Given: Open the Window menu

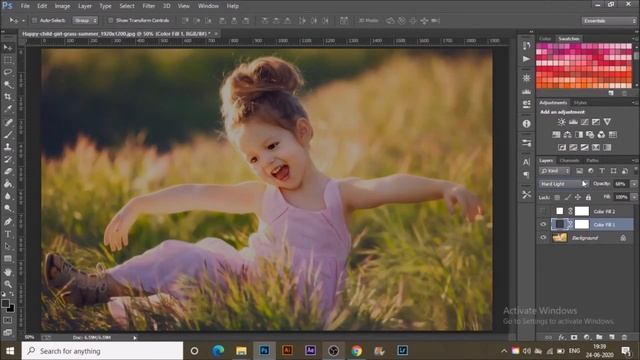Looking at the screenshot, I should 208,6.
